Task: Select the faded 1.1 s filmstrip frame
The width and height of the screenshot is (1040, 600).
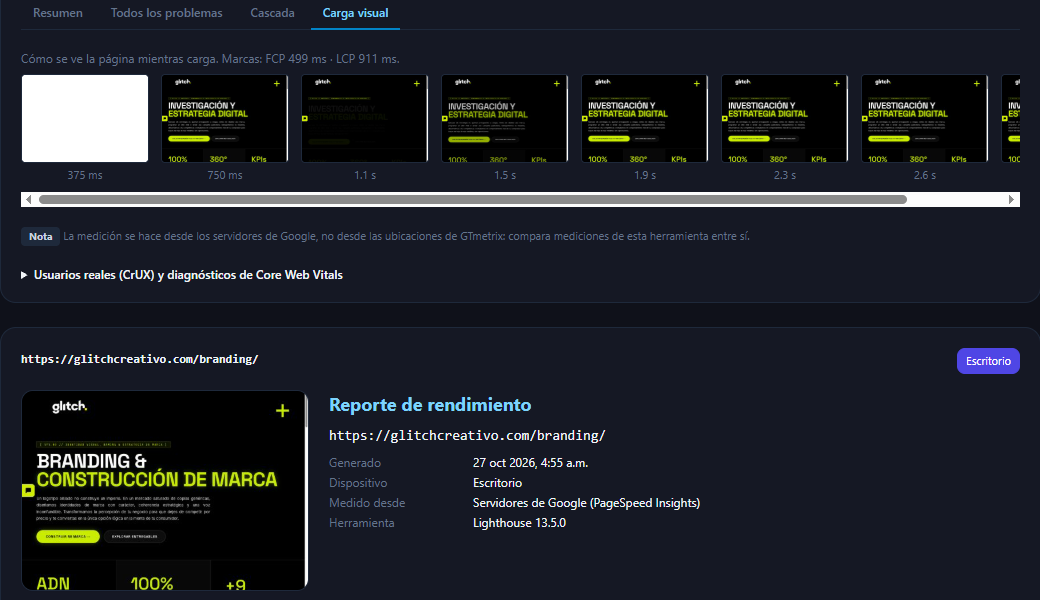Action: point(365,118)
